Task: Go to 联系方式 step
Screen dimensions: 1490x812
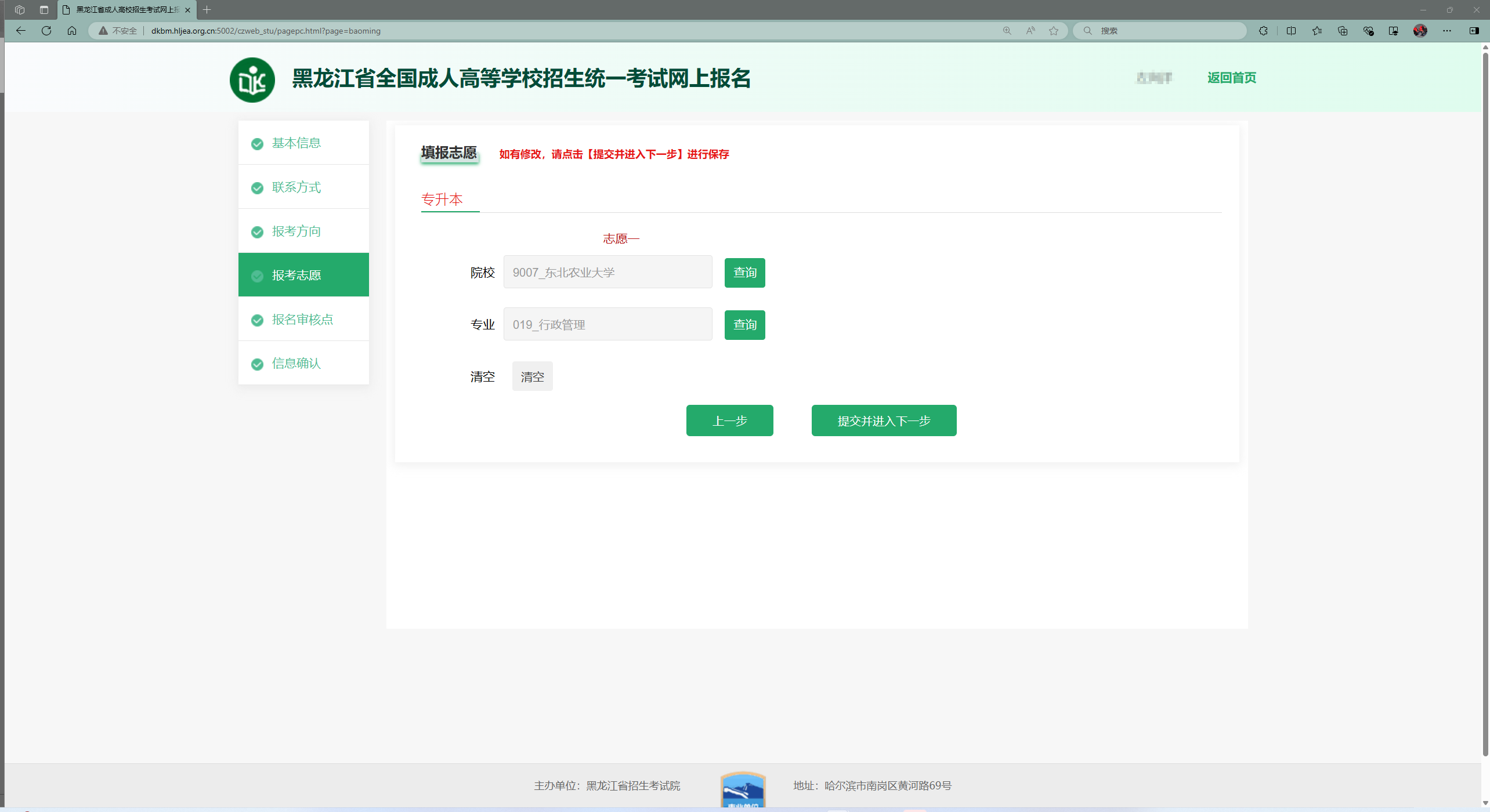Action: [x=296, y=187]
